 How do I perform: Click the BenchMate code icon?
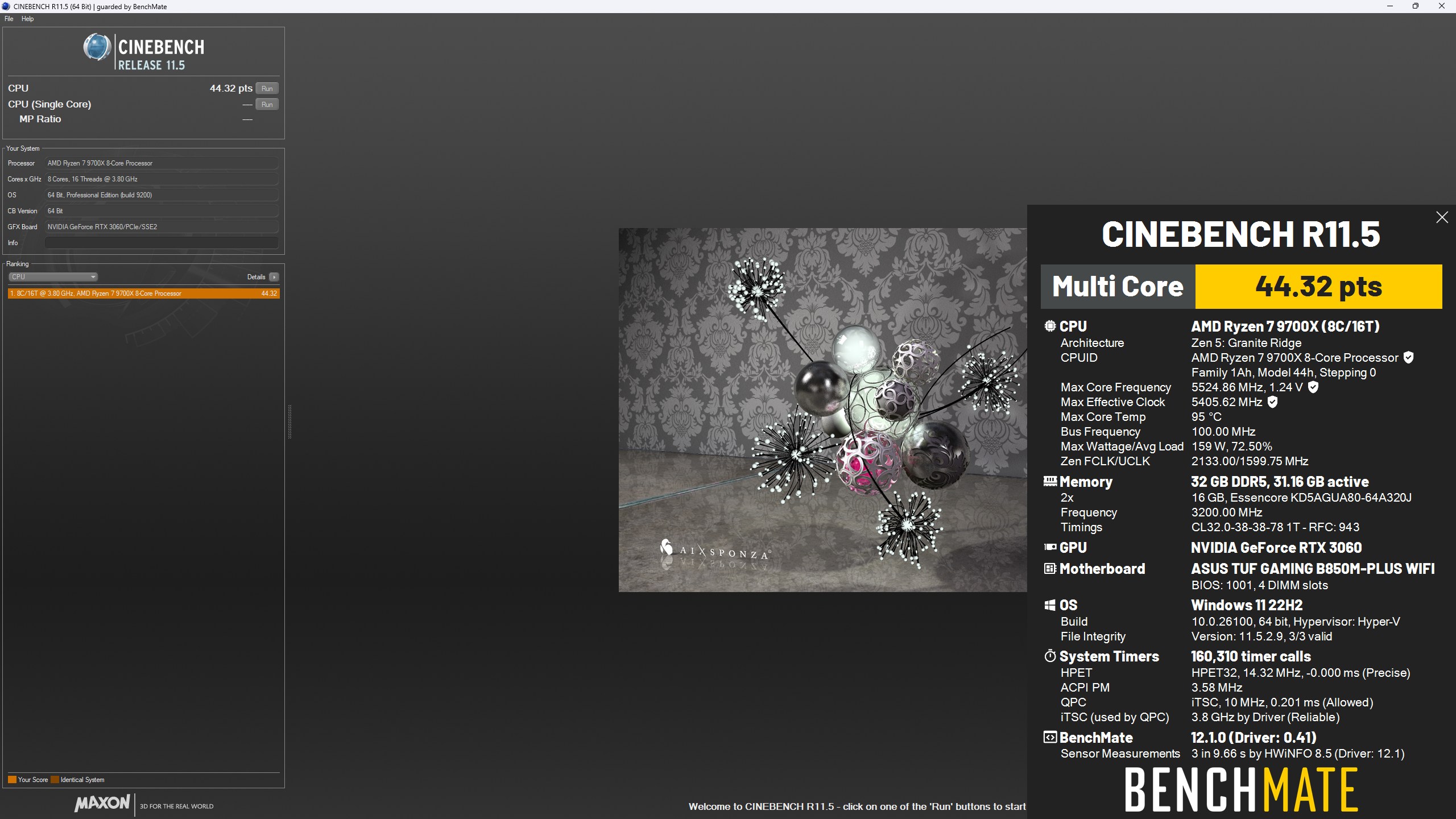pos(1050,737)
